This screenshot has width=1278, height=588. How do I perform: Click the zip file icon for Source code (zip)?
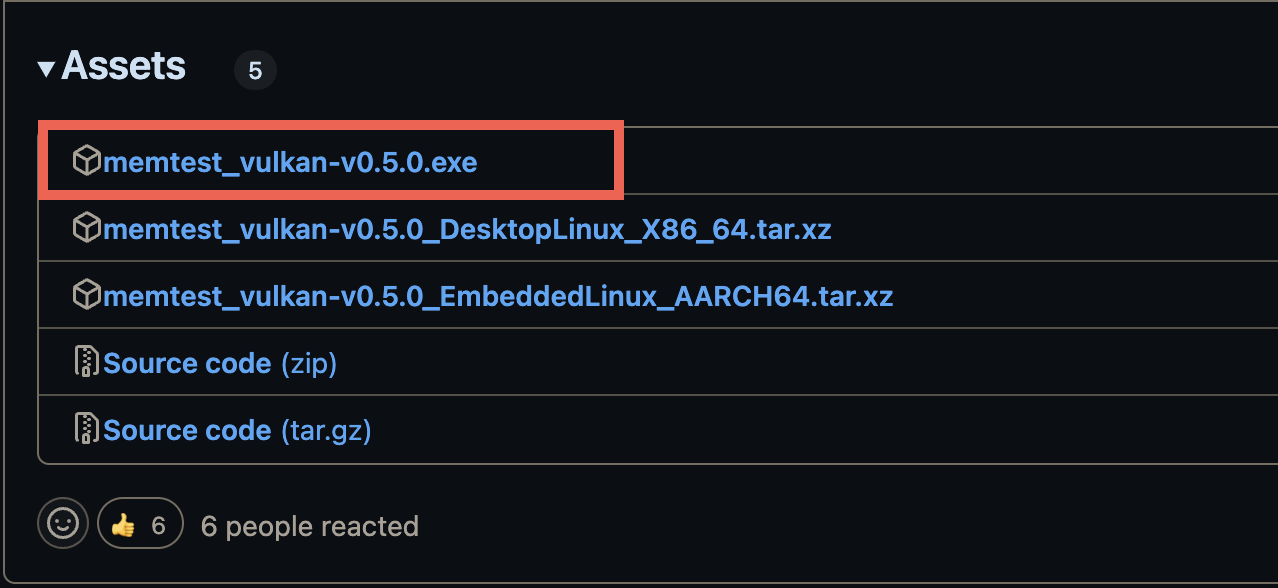[88, 362]
